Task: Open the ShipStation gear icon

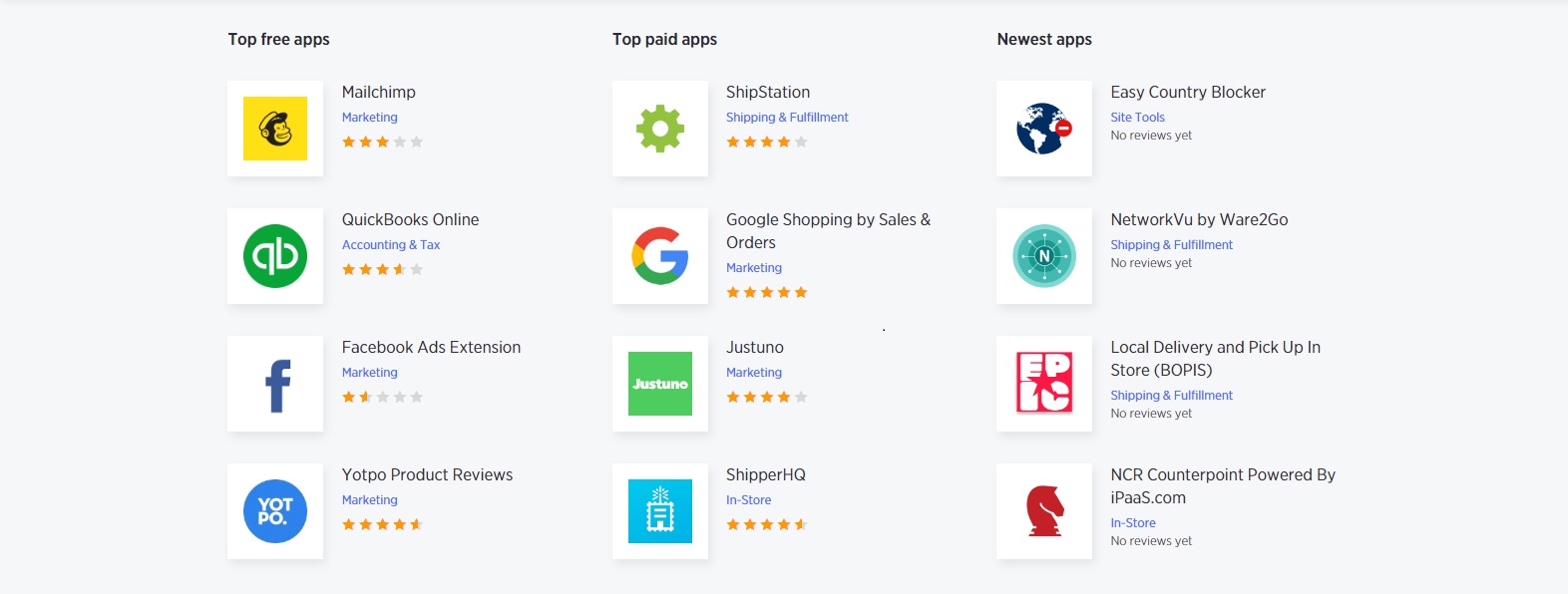Action: click(660, 129)
